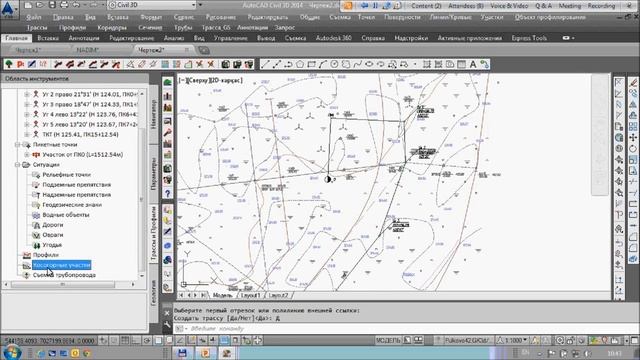
Task: Collapse the 'Пикетные точки' tree node
Action: [17, 144]
